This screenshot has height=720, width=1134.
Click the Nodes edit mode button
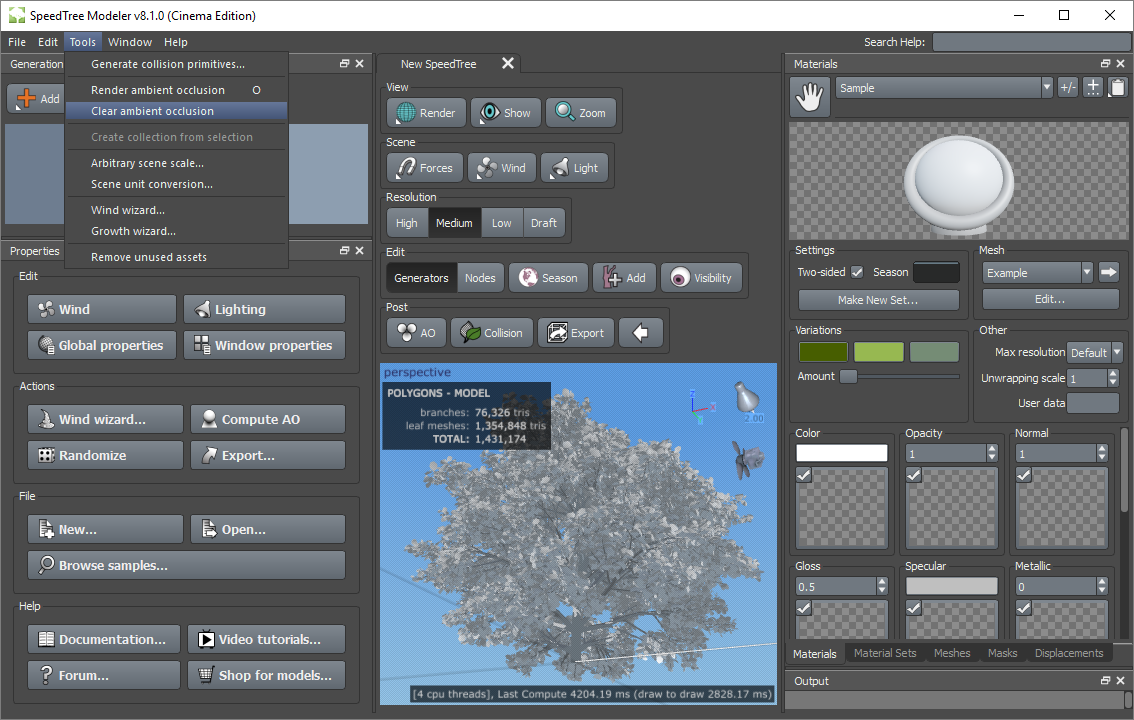point(480,278)
